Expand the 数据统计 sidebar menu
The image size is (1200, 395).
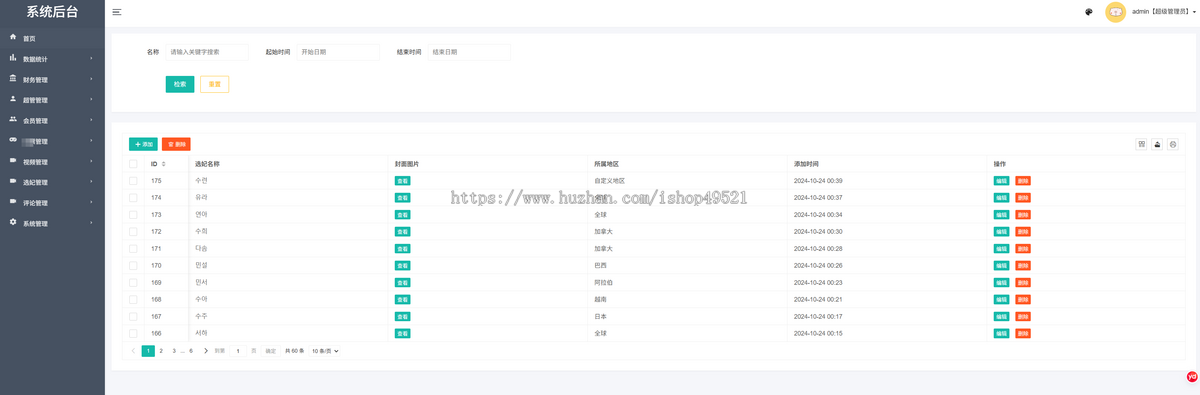[x=52, y=59]
